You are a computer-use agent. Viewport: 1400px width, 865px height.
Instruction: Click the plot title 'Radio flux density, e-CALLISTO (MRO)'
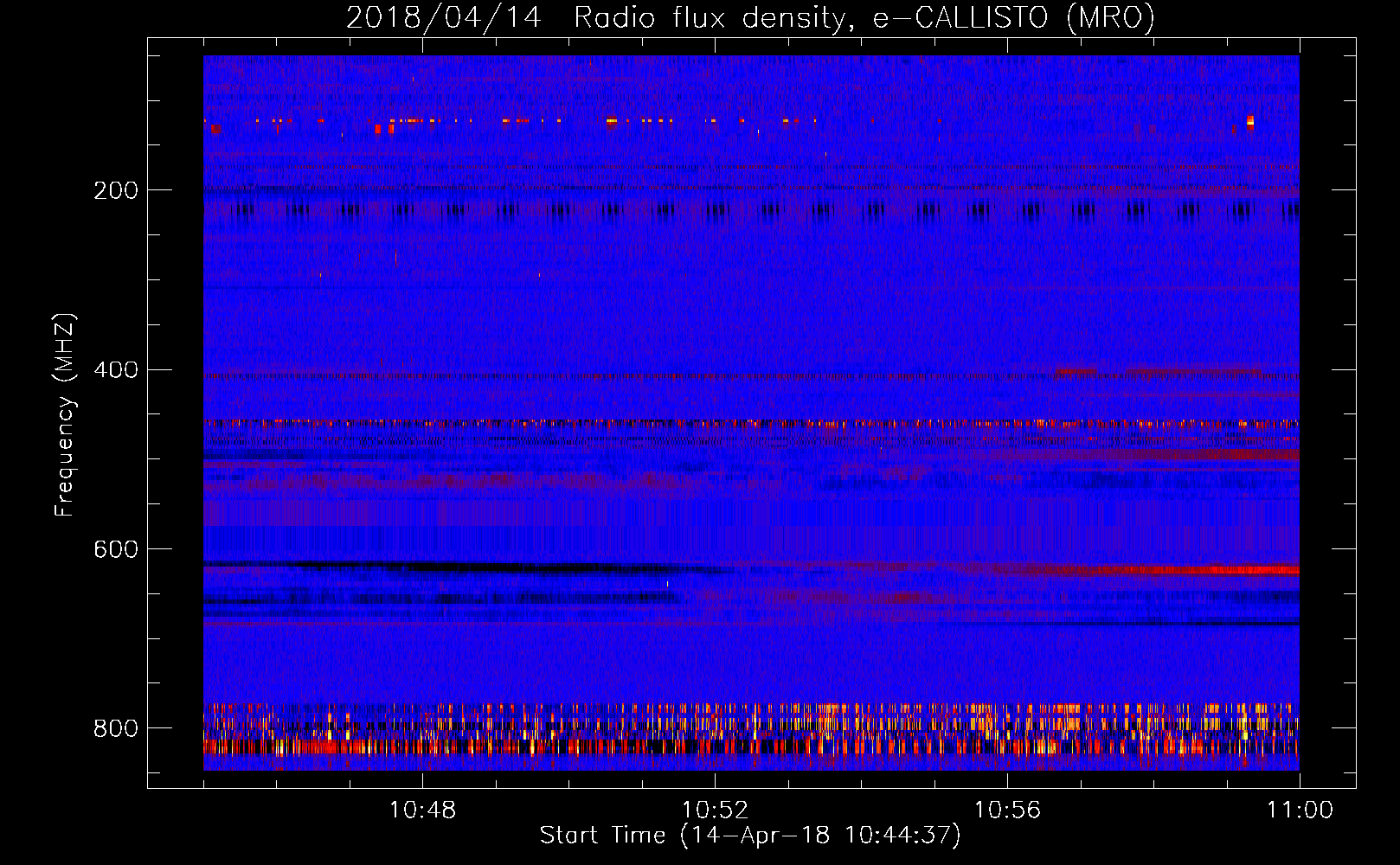tap(864, 17)
